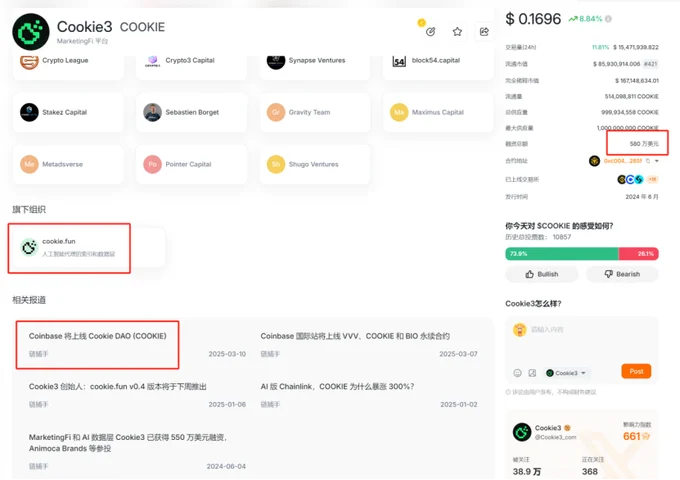Screen dimensions: 680x480
Task: Click the 368 following count
Action: click(590, 471)
